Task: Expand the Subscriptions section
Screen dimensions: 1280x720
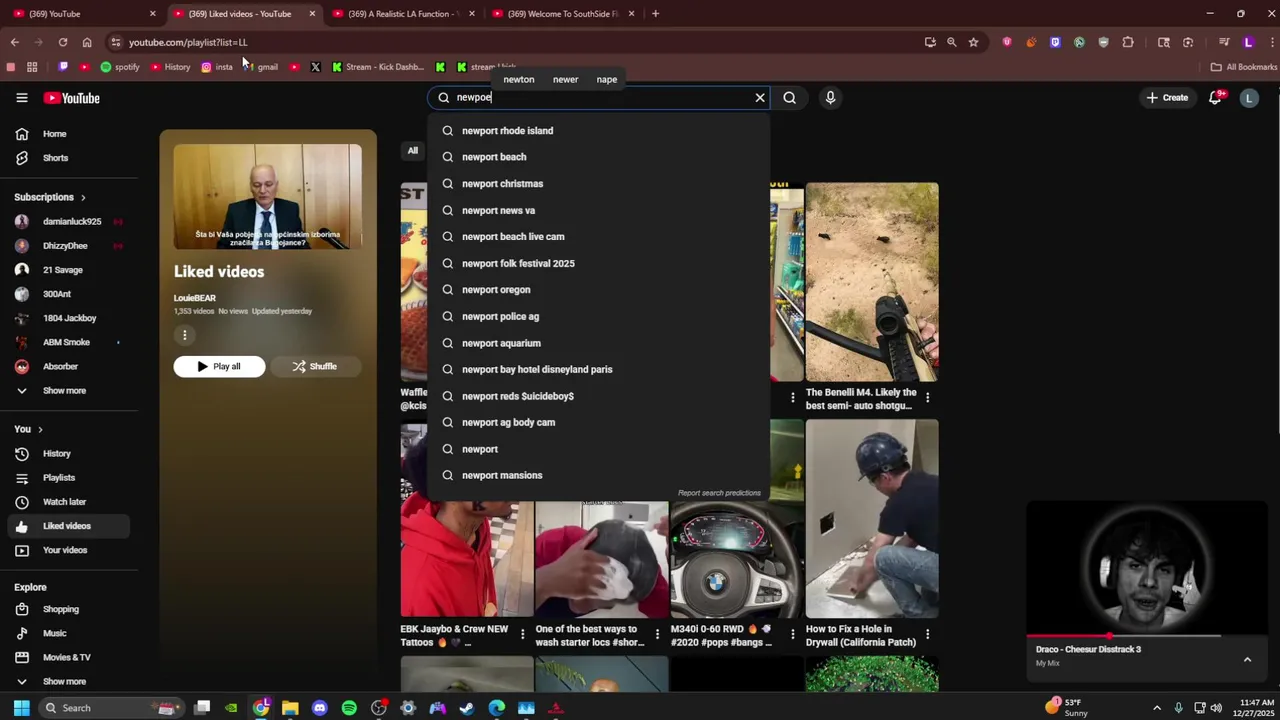Action: [50, 197]
